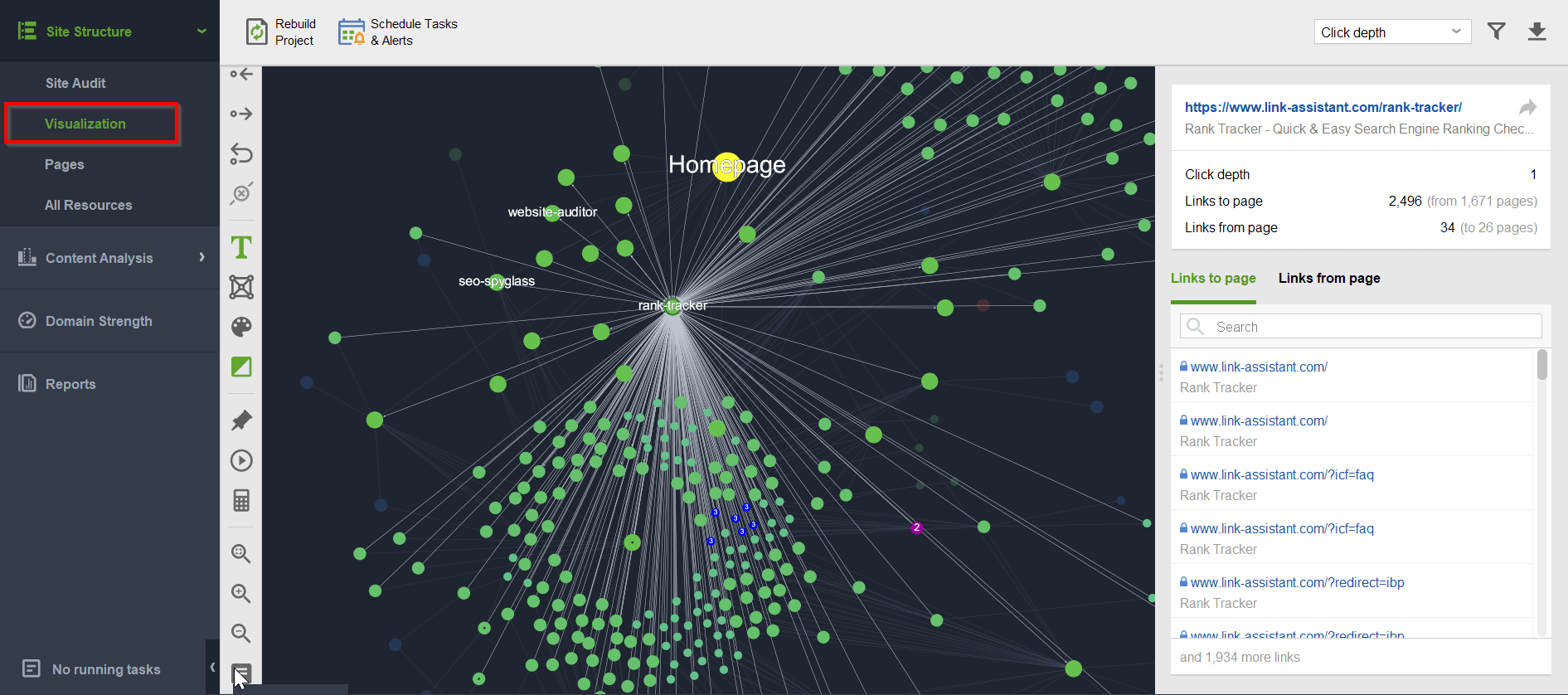Click the purple node labeled 2
1568x695 pixels.
point(916,527)
